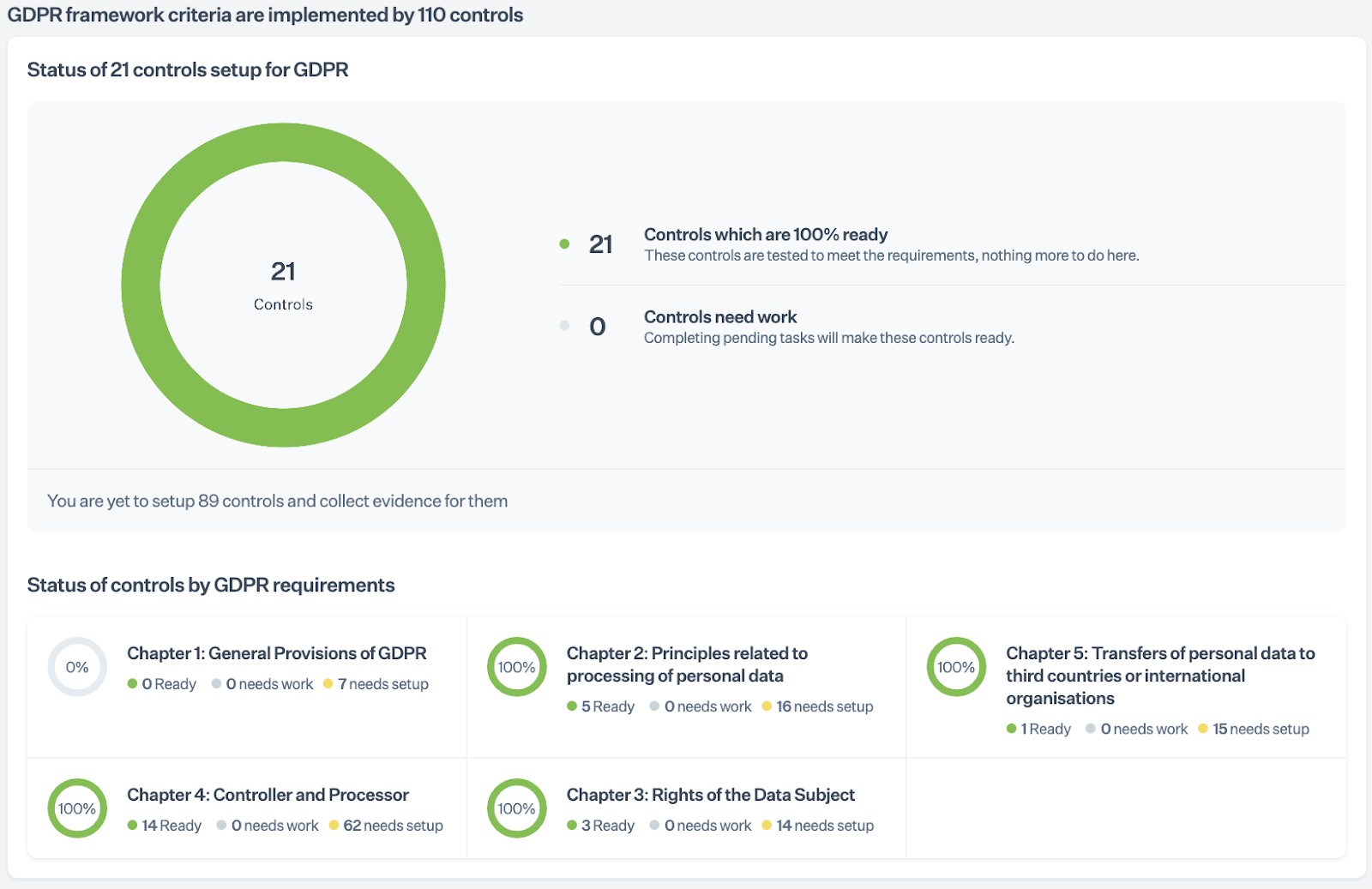Click the grey dot beside 0 controls need work
Viewport: 1372px width, 889px height.
point(564,325)
